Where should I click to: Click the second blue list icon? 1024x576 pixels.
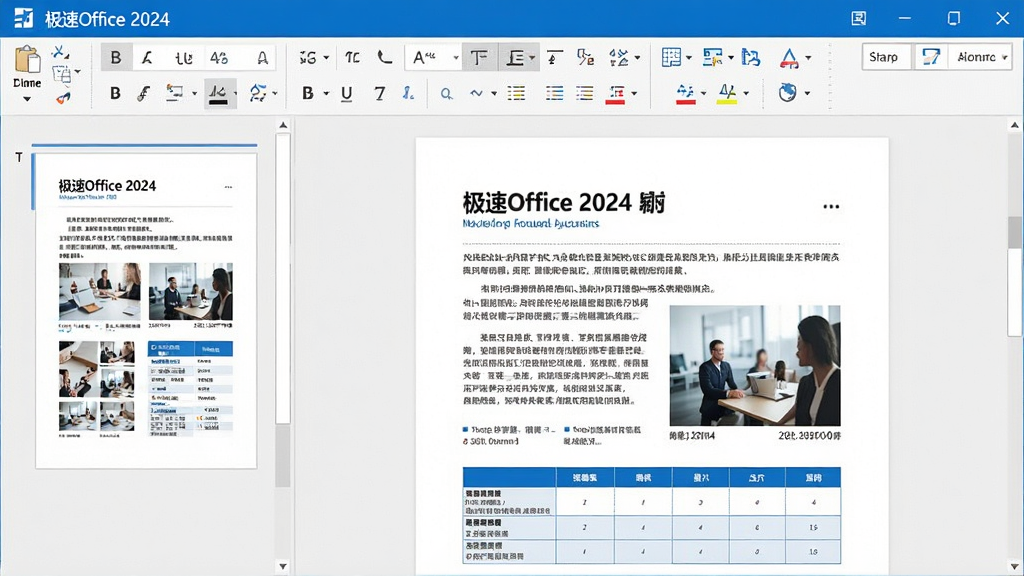point(554,93)
